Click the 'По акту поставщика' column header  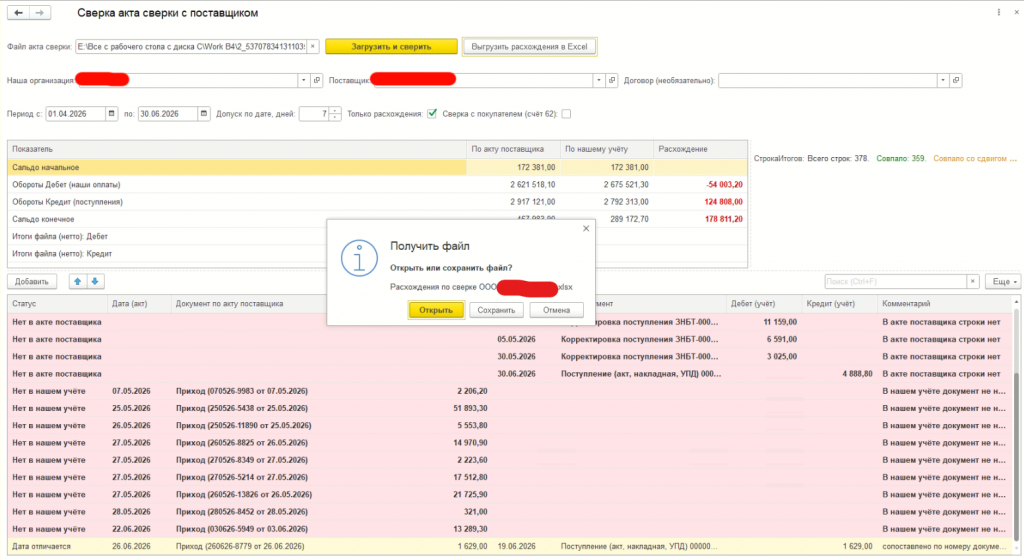513,149
